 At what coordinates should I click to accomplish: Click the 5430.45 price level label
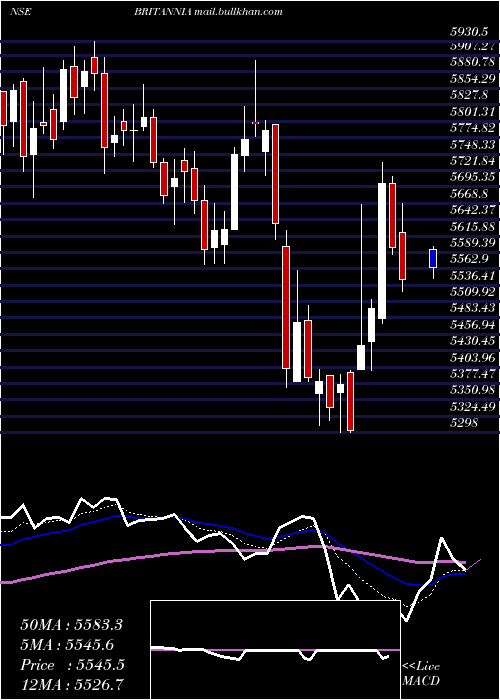point(473,342)
